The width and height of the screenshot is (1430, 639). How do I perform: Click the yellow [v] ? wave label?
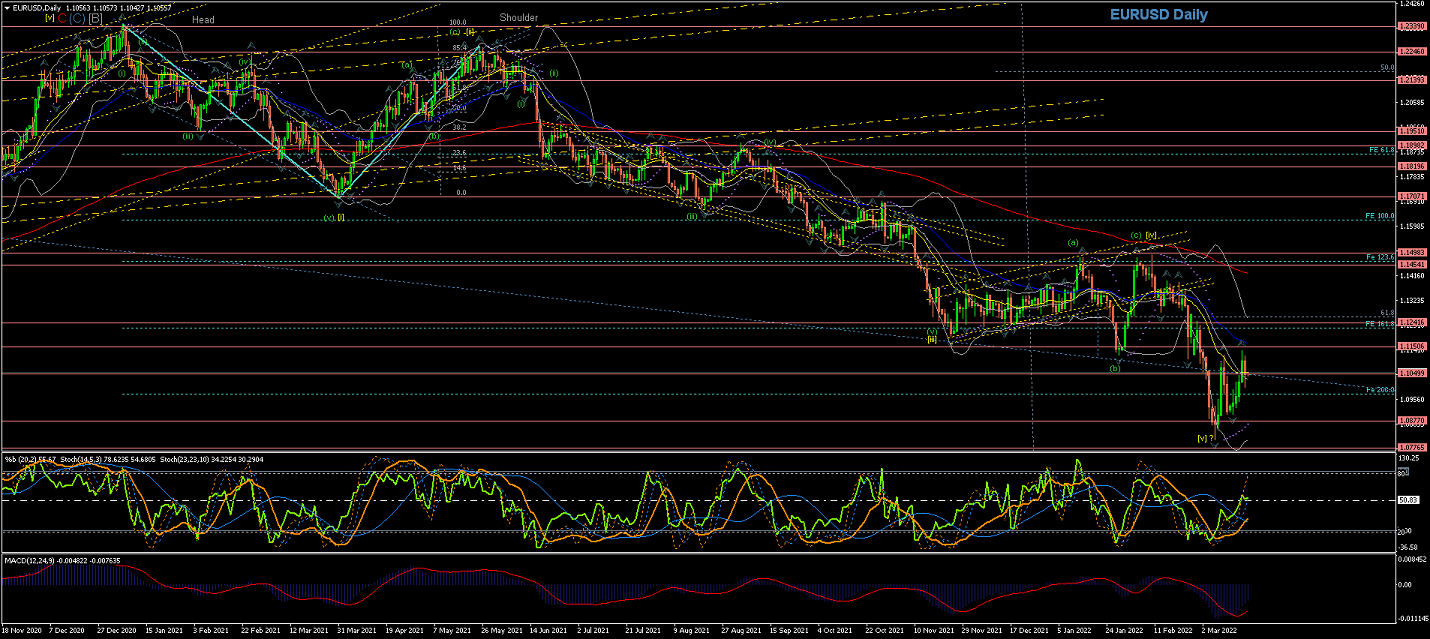pyautogui.click(x=1205, y=438)
